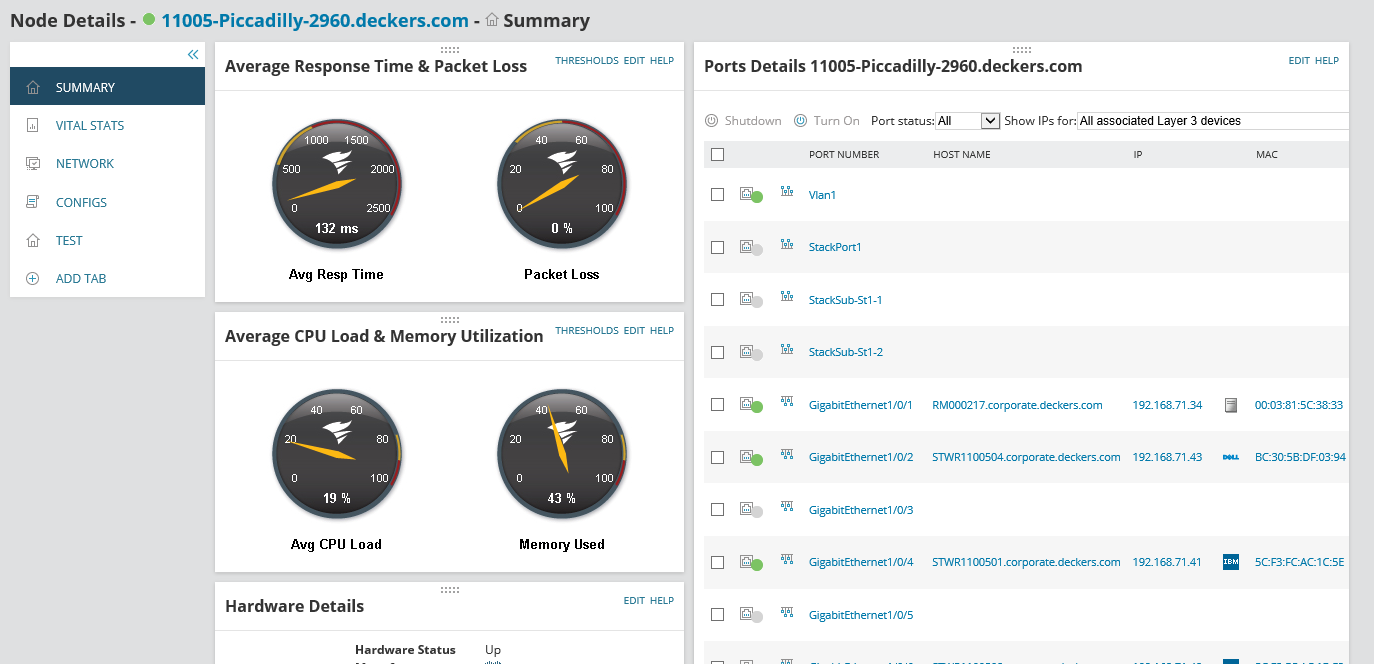Image resolution: width=1374 pixels, height=664 pixels.
Task: Click EDIT on CPU Load & Memory widget
Action: click(x=634, y=330)
